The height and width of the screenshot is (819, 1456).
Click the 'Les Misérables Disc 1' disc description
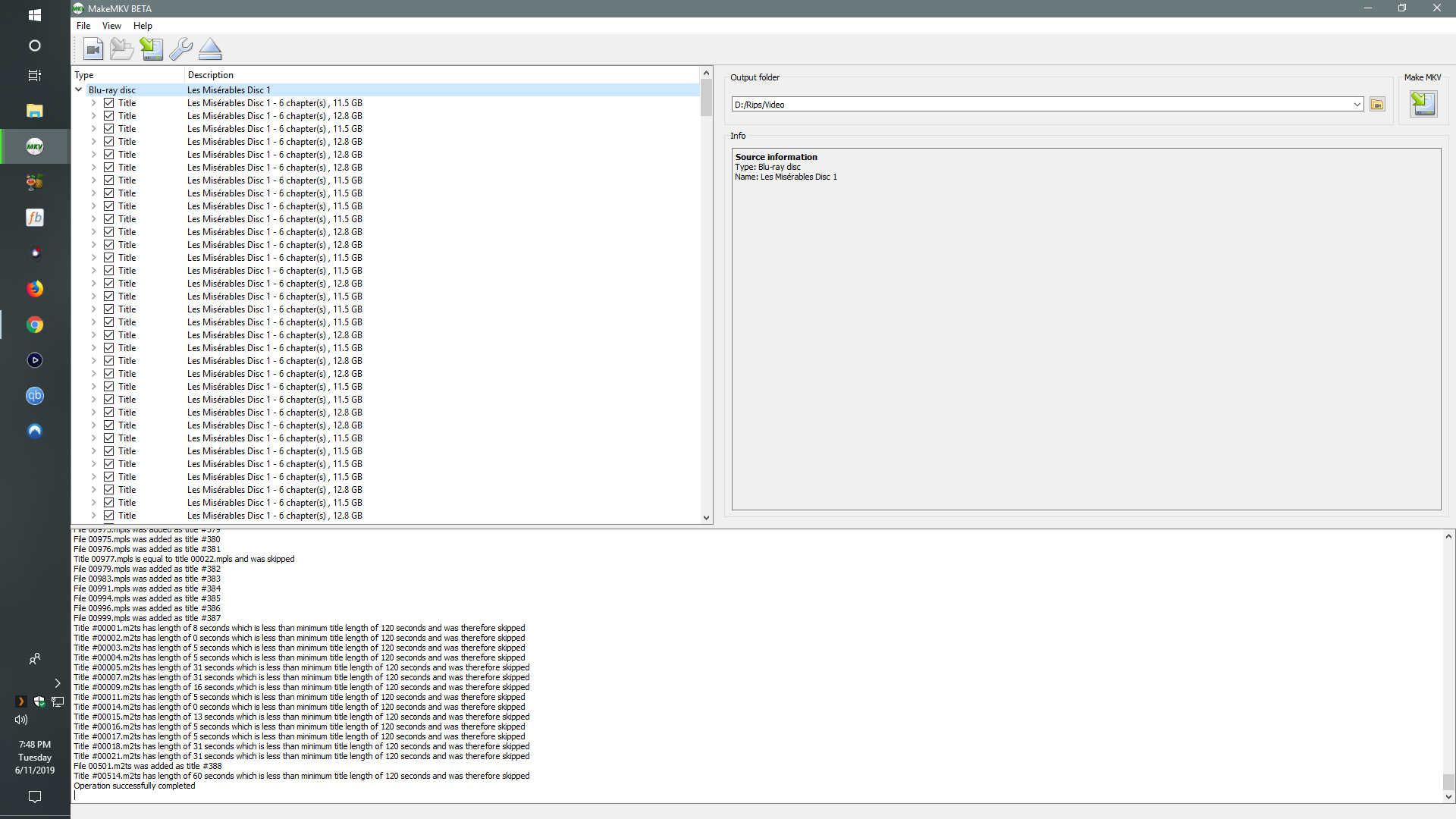pos(228,90)
